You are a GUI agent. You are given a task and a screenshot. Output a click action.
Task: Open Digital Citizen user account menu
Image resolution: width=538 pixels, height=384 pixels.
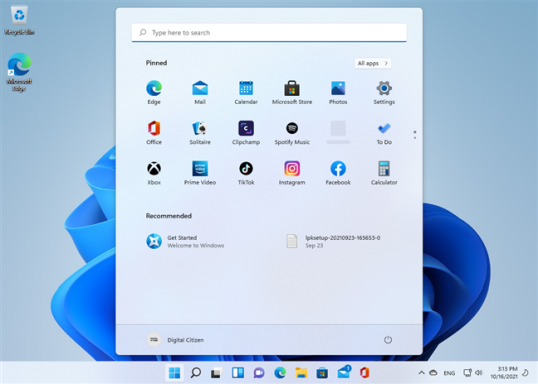click(175, 340)
